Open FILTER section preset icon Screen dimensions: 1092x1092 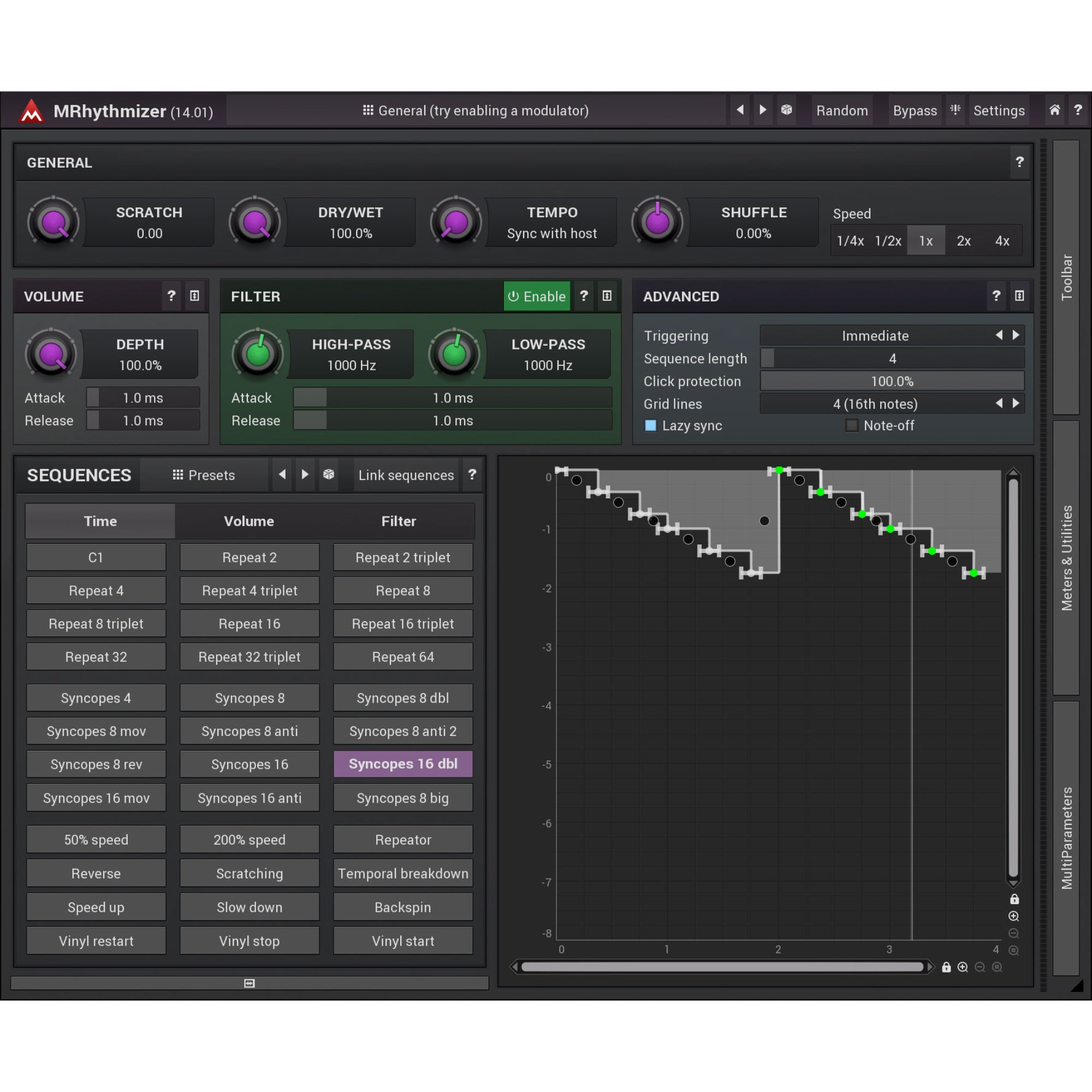point(607,296)
